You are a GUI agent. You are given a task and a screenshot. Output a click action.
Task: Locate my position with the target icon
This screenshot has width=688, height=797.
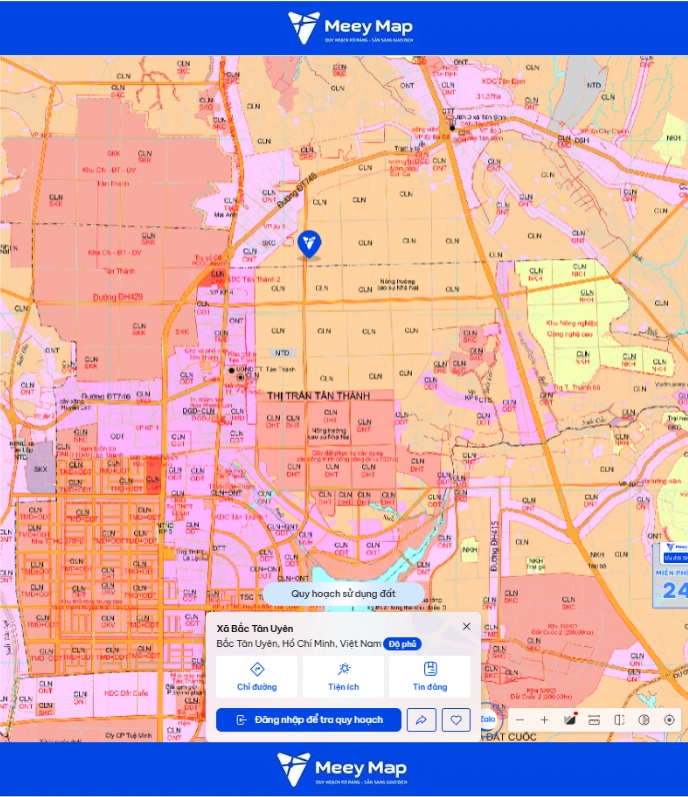[x=669, y=720]
